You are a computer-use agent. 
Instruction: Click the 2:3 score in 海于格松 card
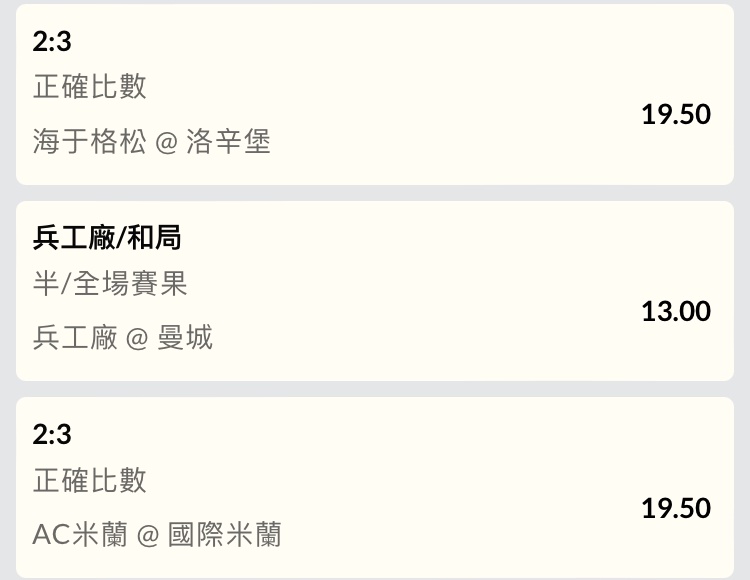click(x=52, y=42)
